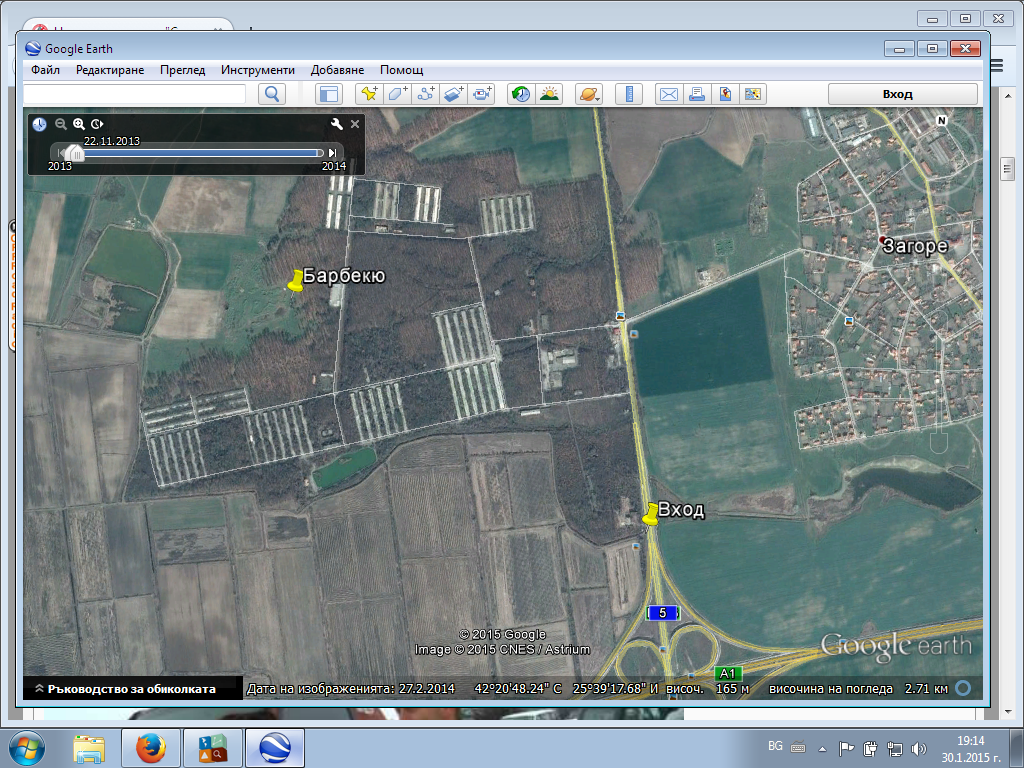Toggle the sidebar panel visibility
1024x768 pixels.
tap(329, 94)
